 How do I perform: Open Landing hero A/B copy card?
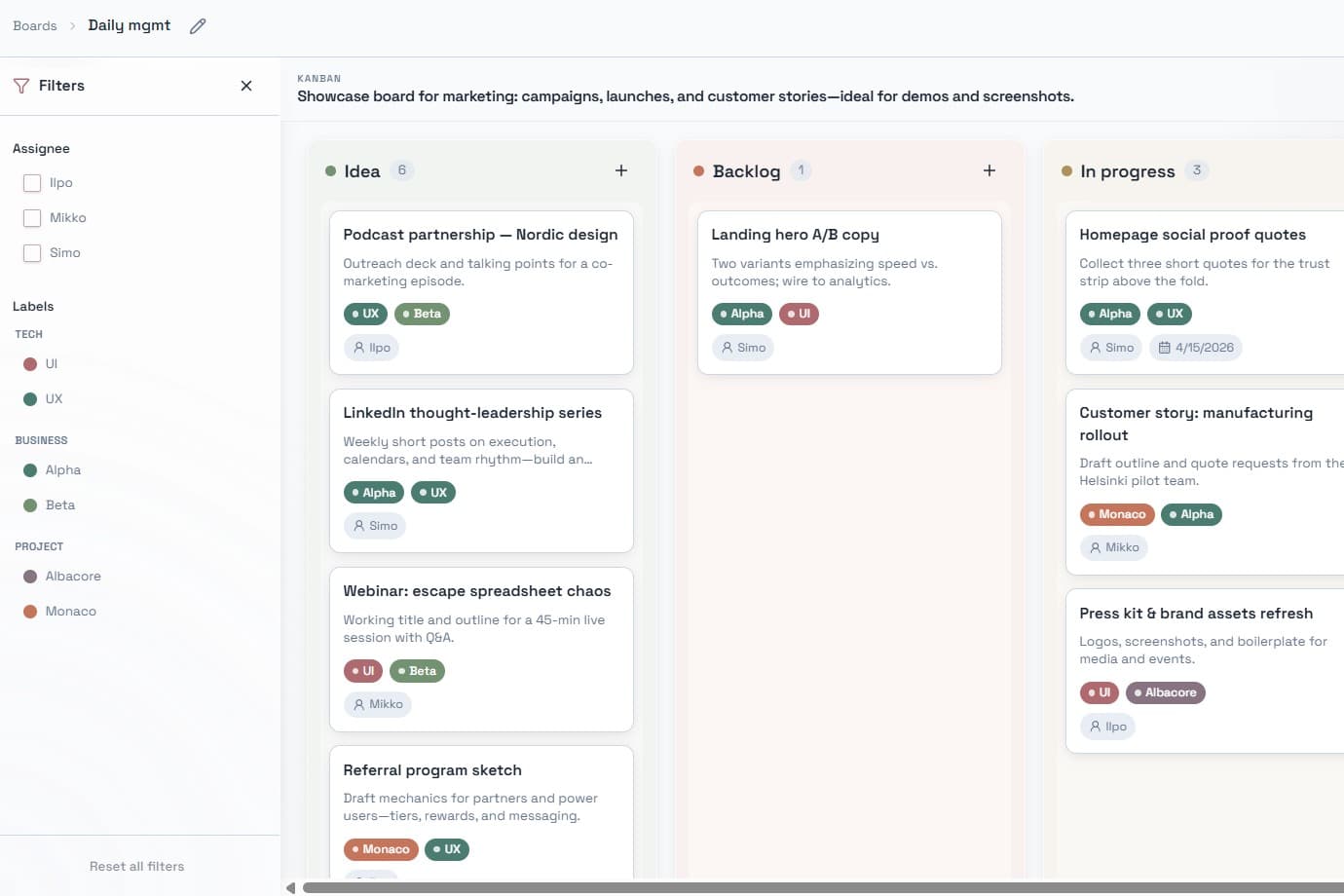click(849, 293)
